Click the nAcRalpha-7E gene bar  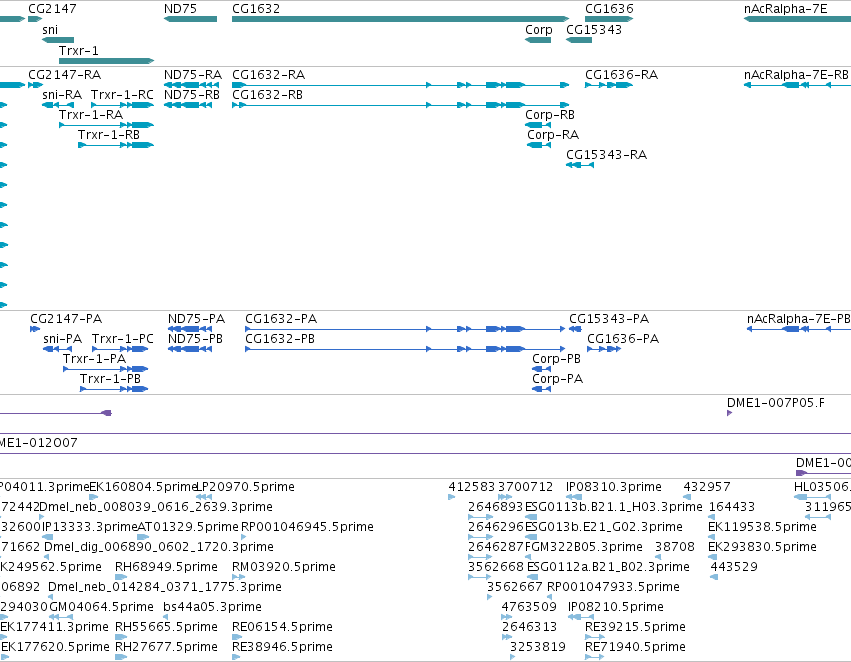coord(797,19)
